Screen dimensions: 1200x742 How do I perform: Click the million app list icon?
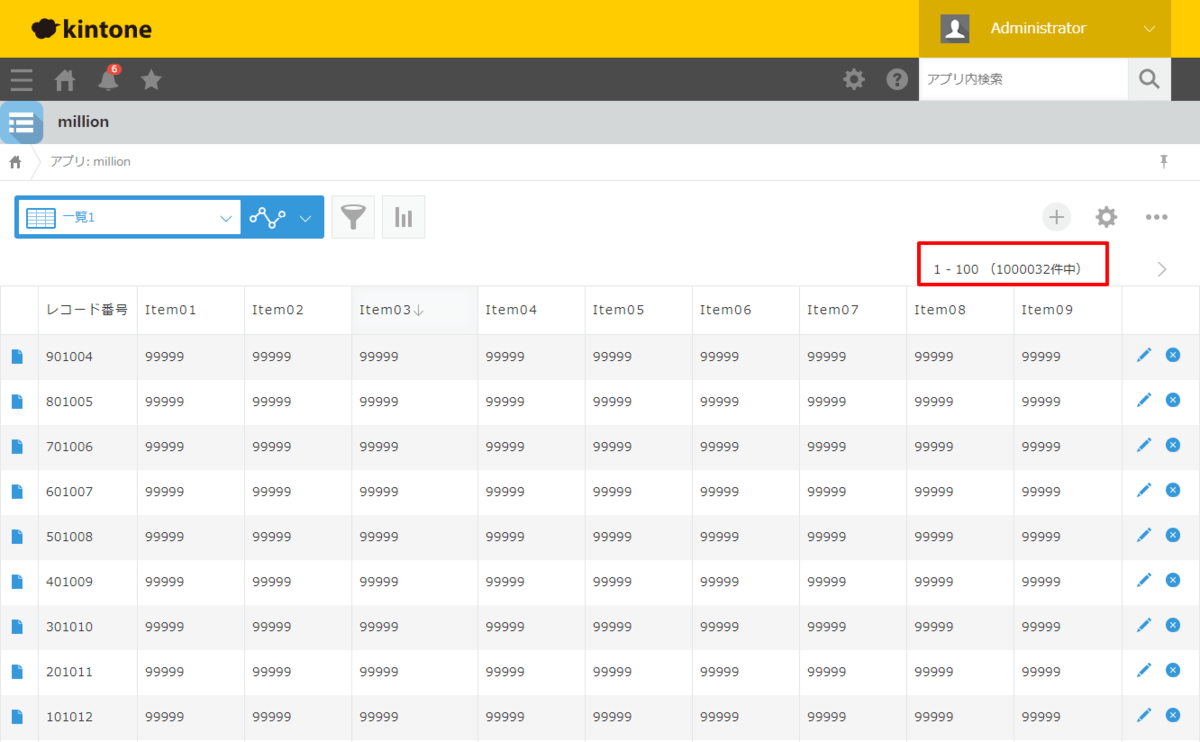[21, 123]
